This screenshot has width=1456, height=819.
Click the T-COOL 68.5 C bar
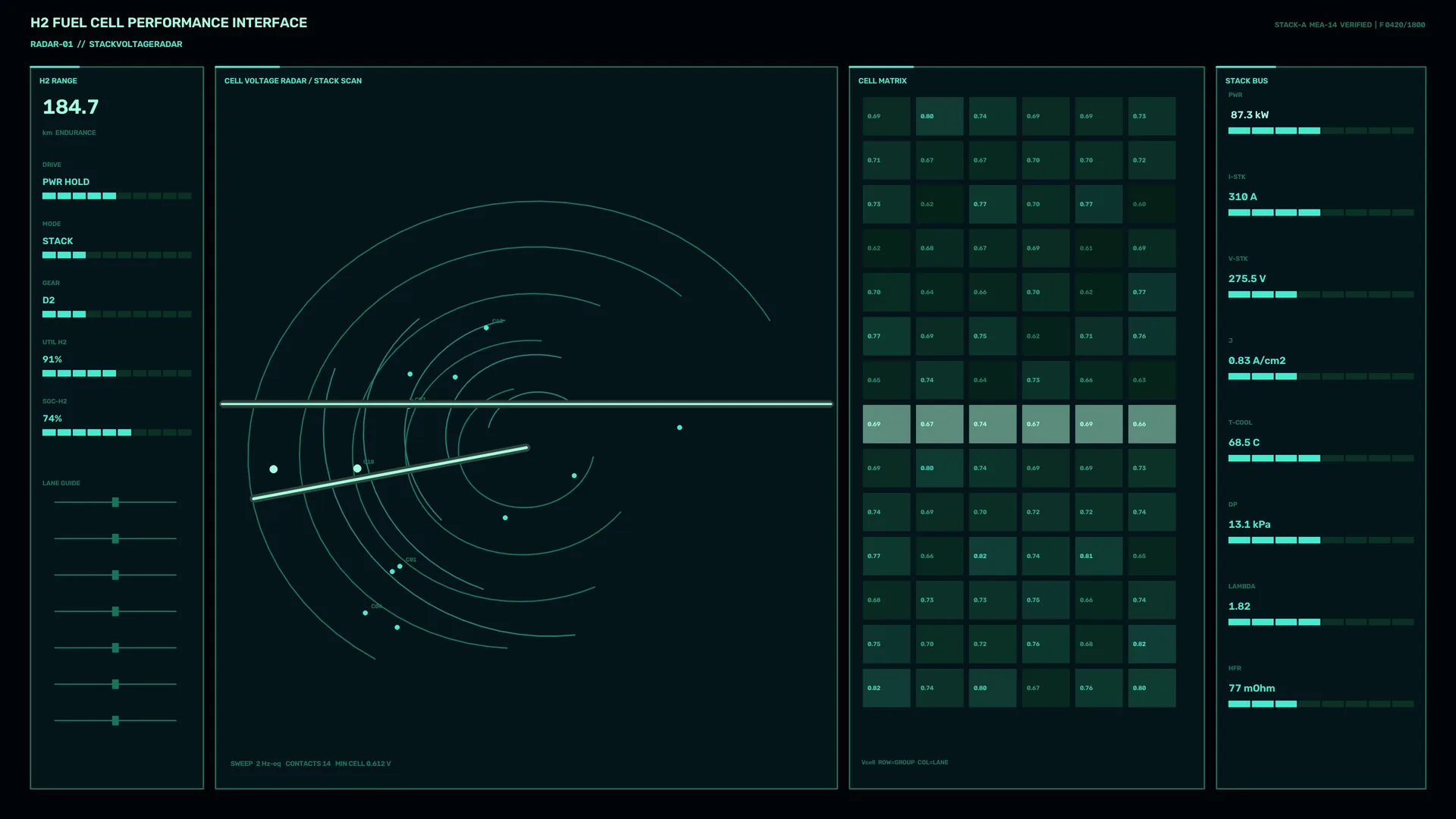[x=1321, y=458]
